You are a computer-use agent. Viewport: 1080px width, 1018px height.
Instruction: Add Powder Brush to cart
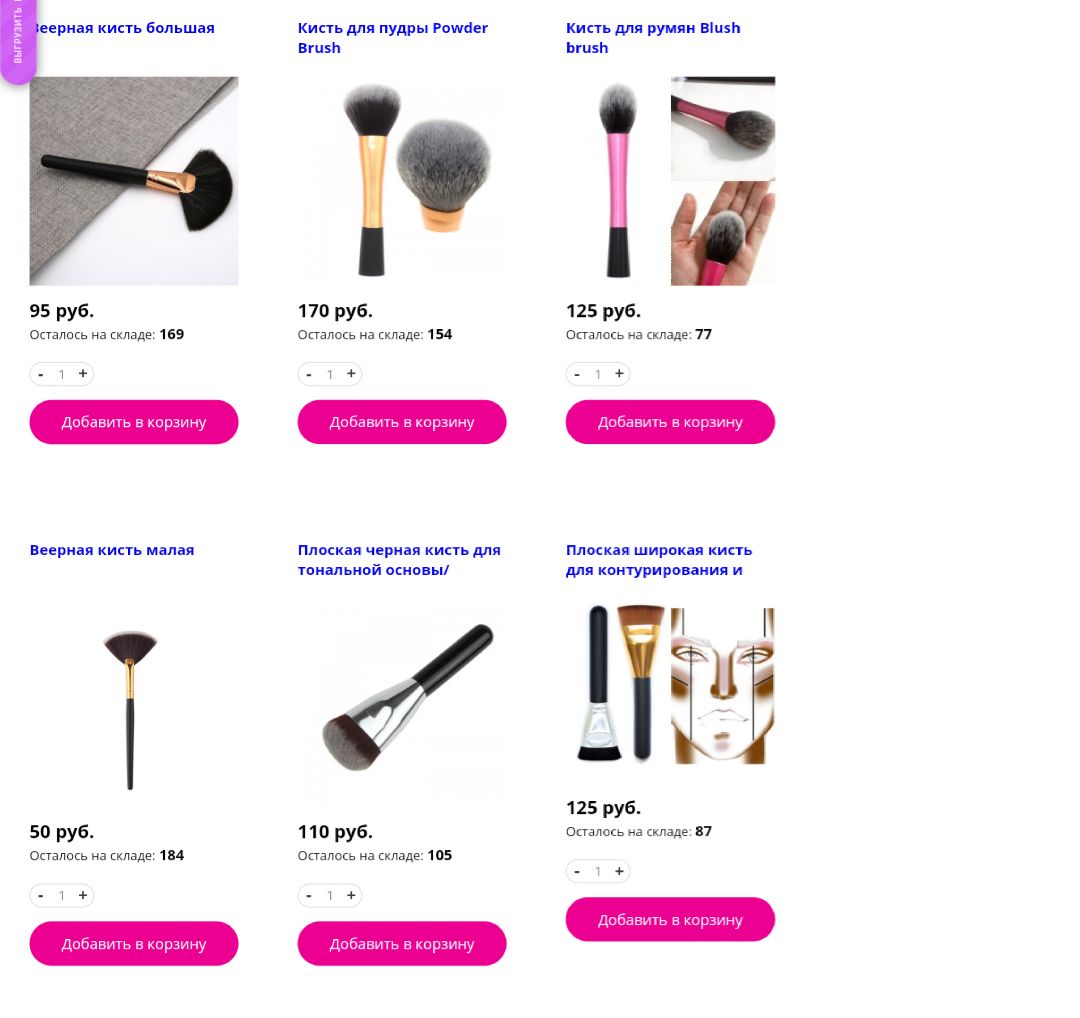402,422
